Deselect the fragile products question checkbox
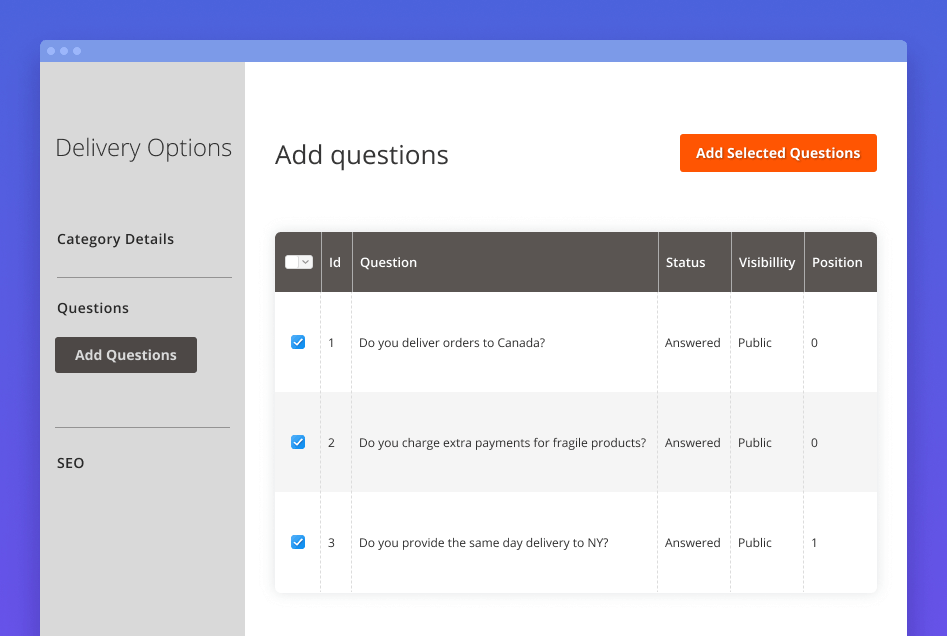Image resolution: width=947 pixels, height=636 pixels. (x=298, y=442)
